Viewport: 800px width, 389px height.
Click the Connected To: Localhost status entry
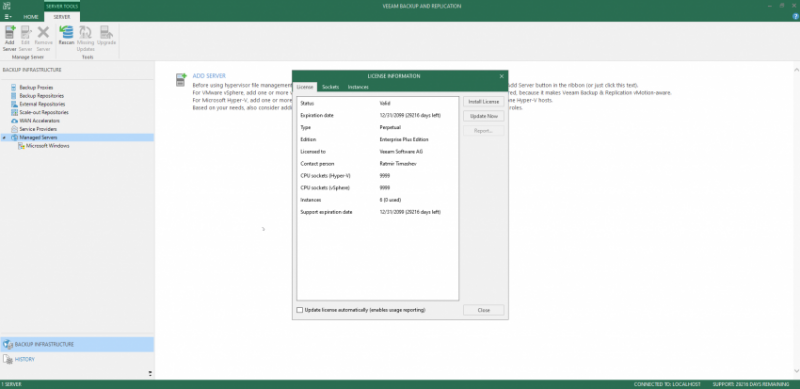667,384
